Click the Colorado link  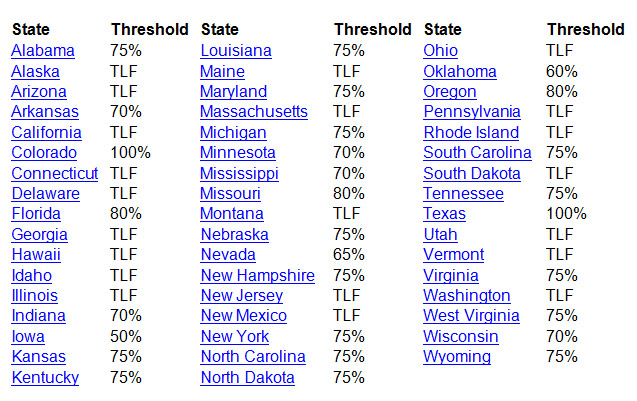click(x=44, y=153)
